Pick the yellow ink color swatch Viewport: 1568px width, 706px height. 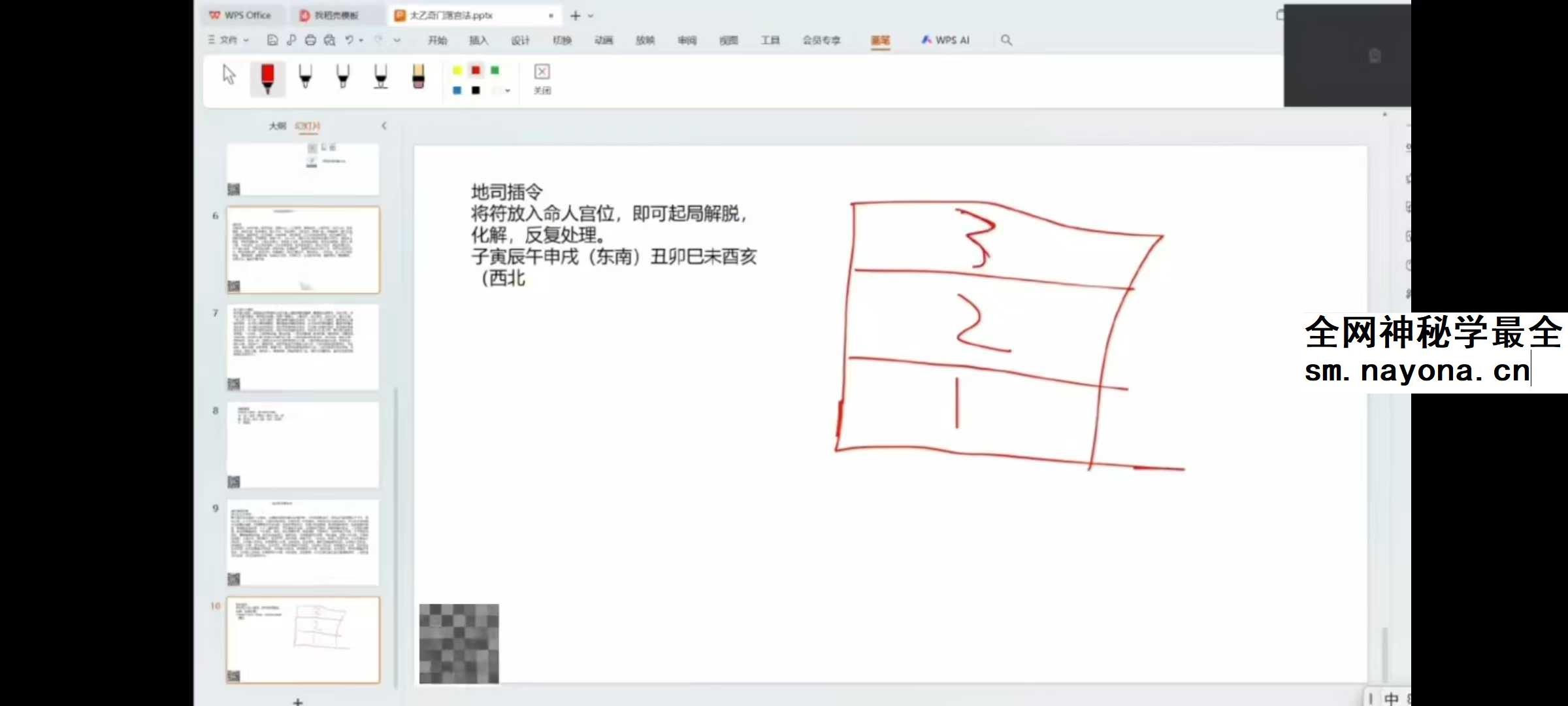[x=457, y=70]
